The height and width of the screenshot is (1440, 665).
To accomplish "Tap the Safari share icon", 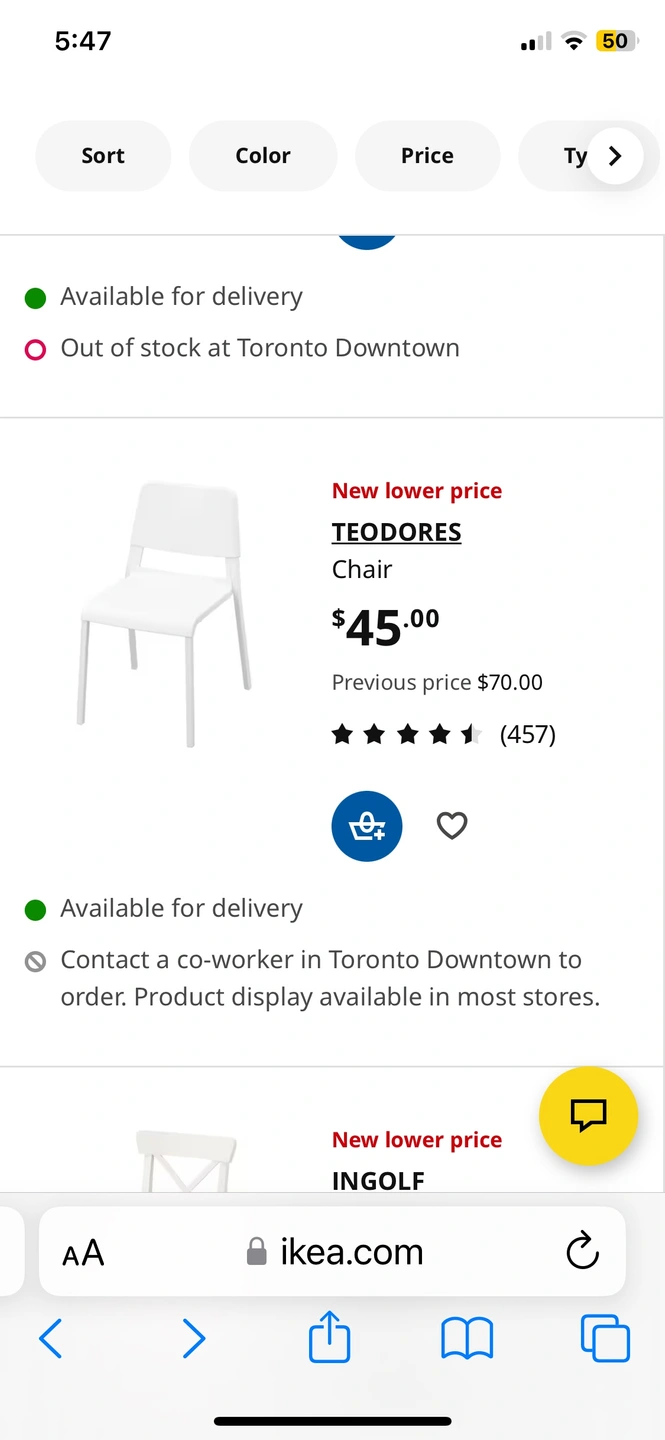I will coord(330,1338).
